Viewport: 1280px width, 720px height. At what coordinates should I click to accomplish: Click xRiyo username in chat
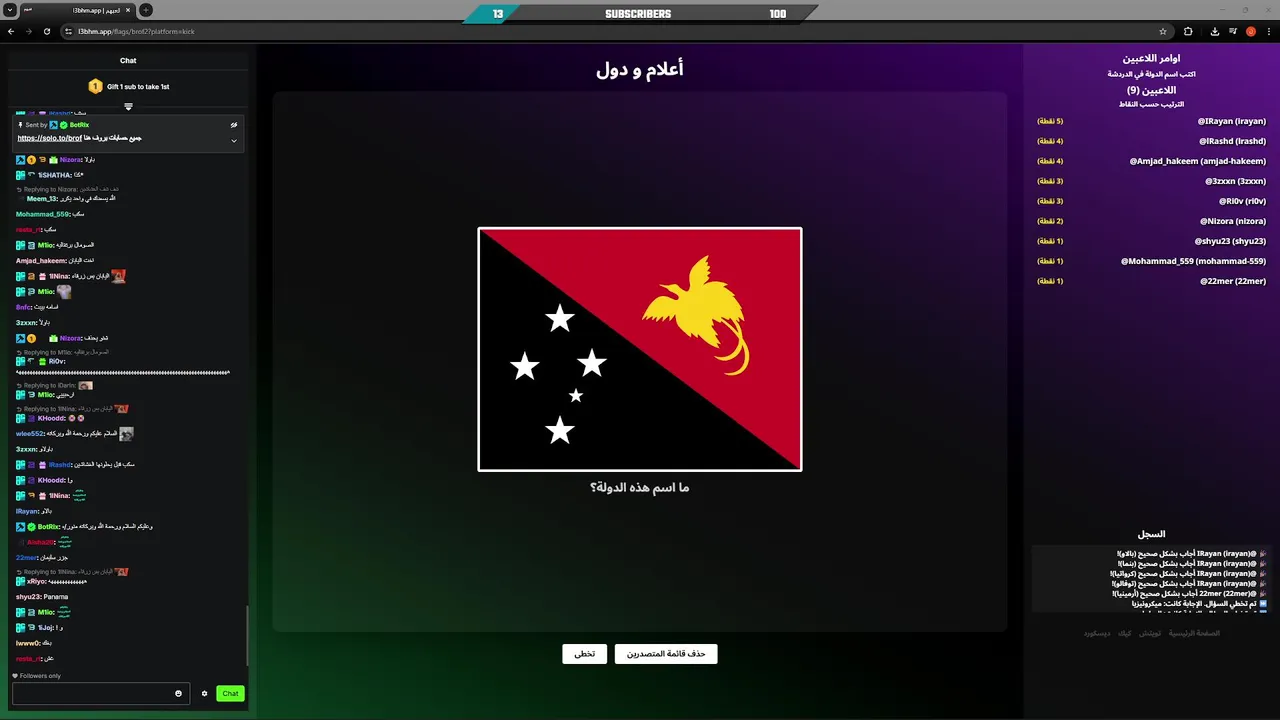click(x=37, y=581)
